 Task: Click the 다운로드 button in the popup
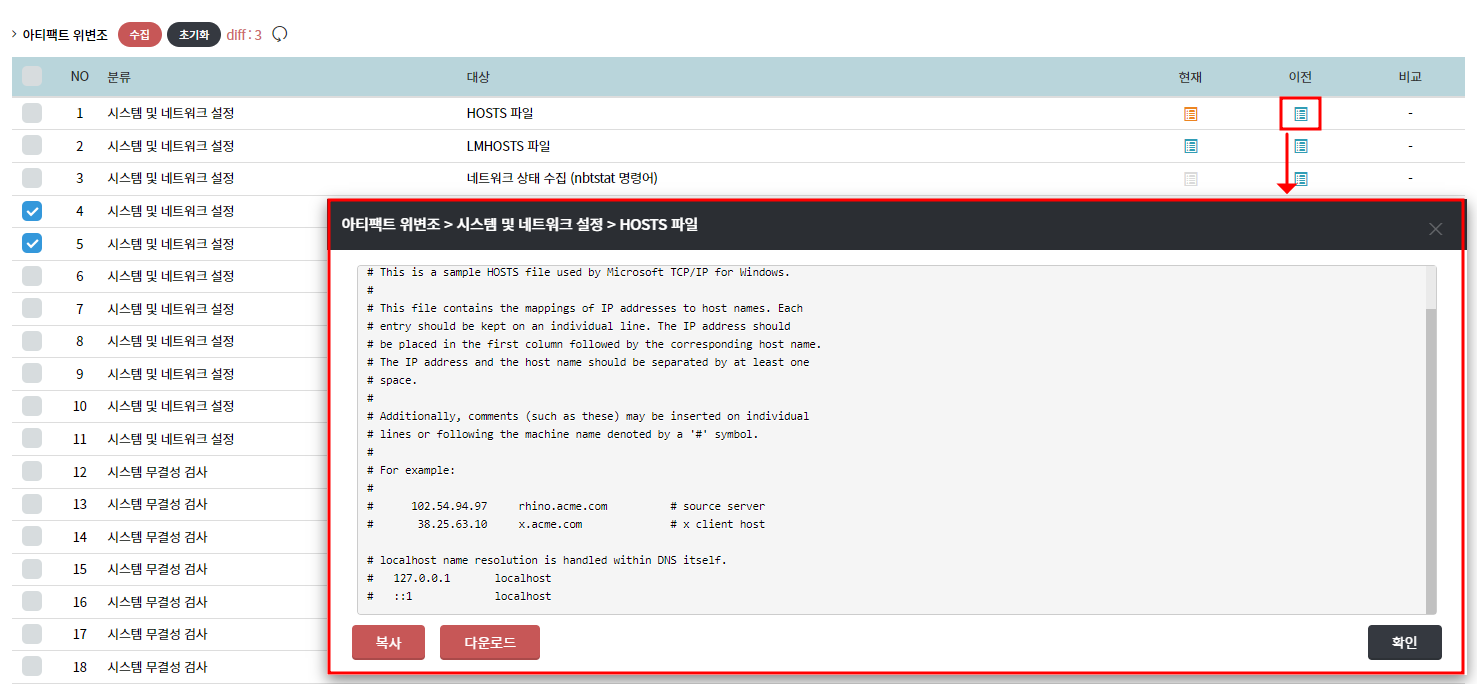(x=489, y=643)
